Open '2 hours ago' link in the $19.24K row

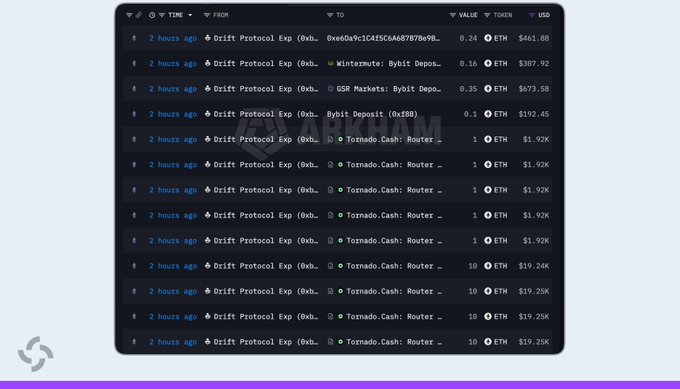coord(173,266)
